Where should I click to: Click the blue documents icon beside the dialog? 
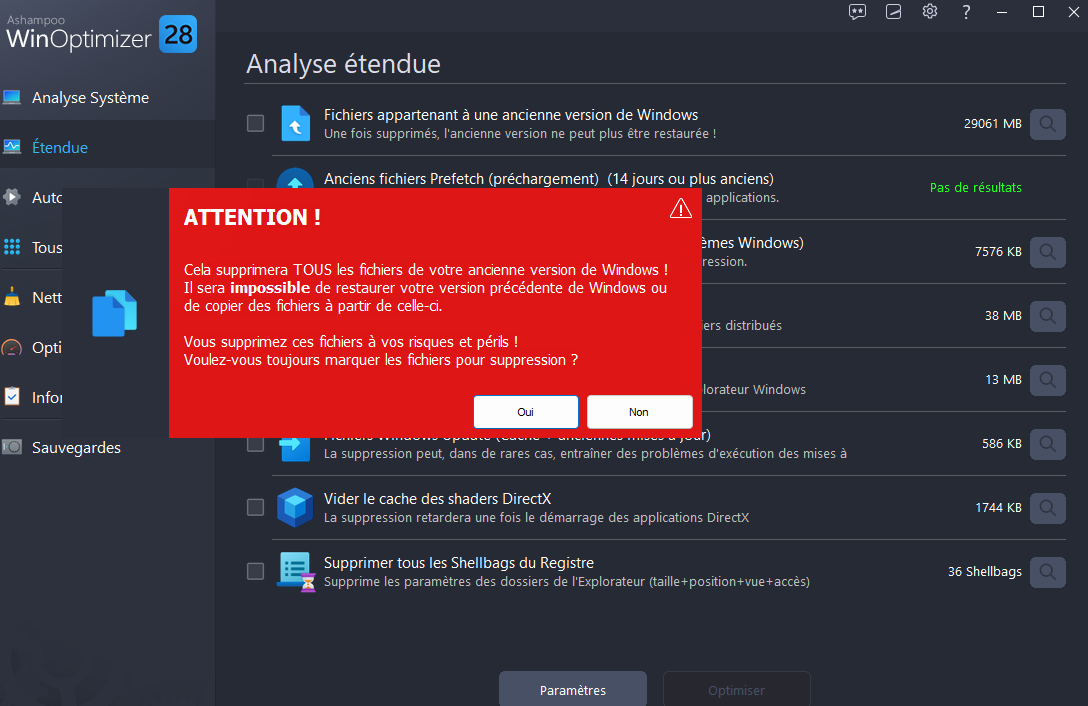[x=114, y=313]
